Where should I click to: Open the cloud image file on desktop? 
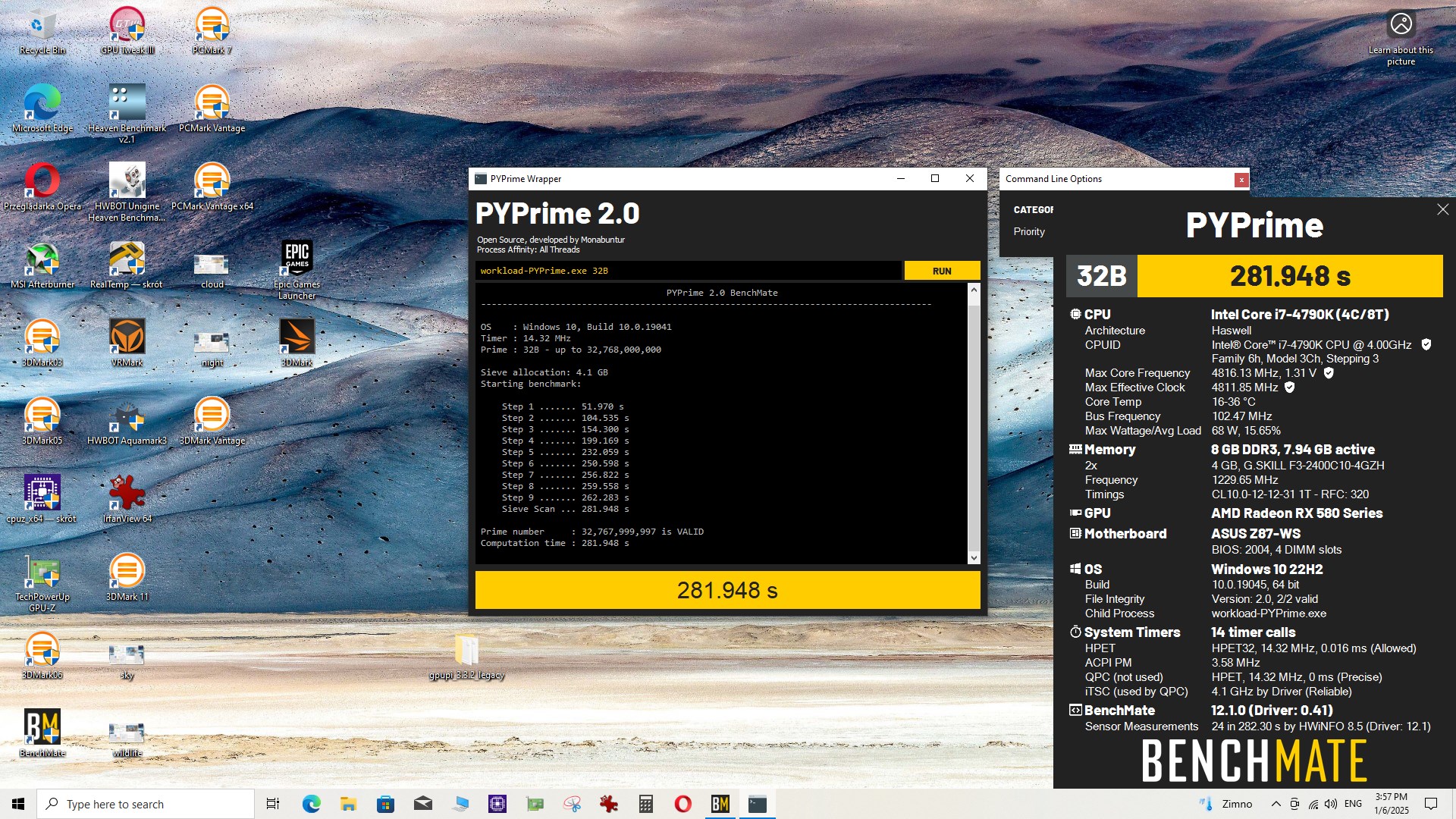point(212,271)
